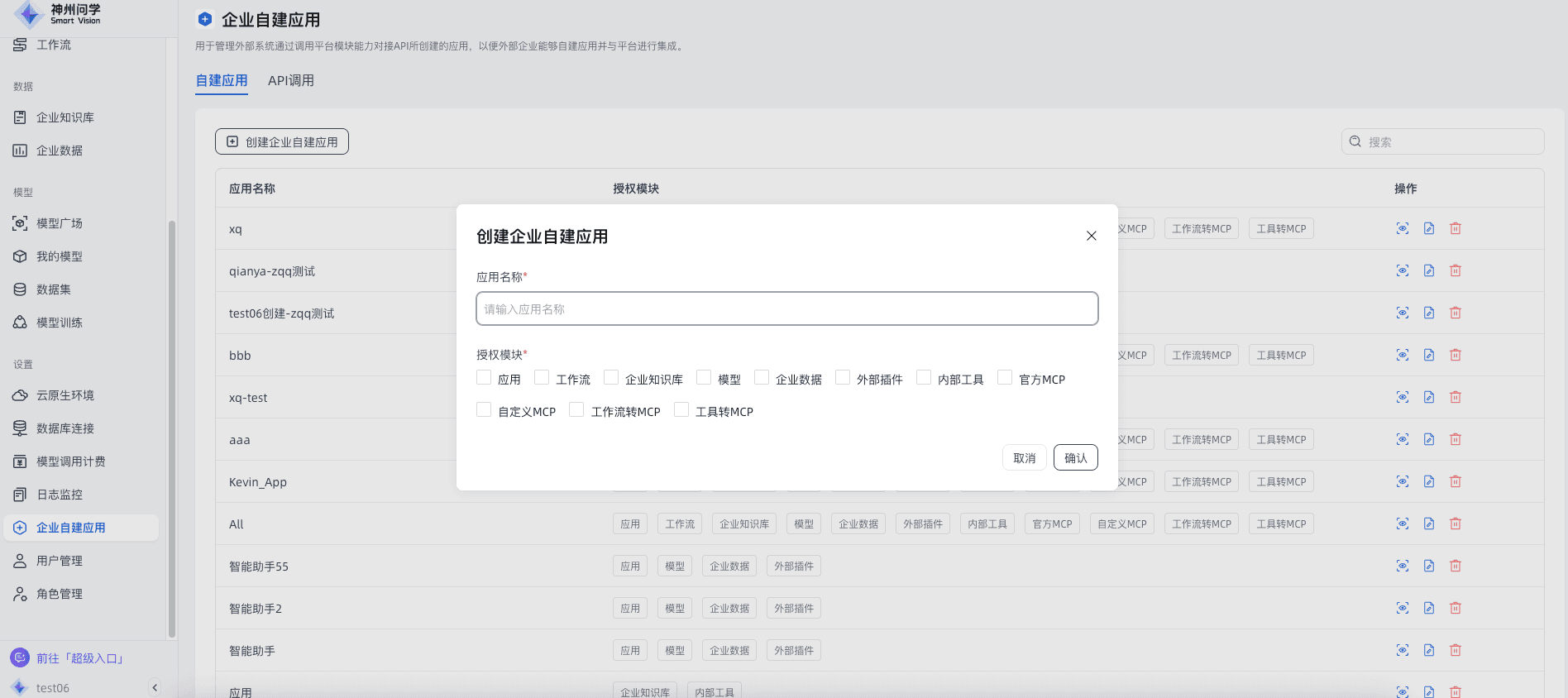Click the view icon for All row
Viewport: 1568px width, 698px height.
click(1402, 523)
